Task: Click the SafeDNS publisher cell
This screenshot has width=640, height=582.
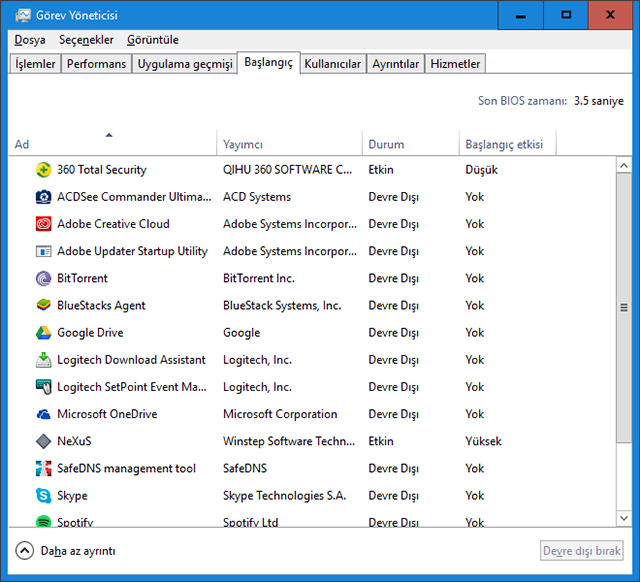Action: [245, 469]
